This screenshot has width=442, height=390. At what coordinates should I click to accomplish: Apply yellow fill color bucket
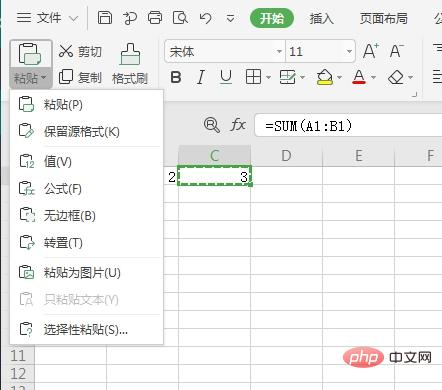[x=325, y=77]
